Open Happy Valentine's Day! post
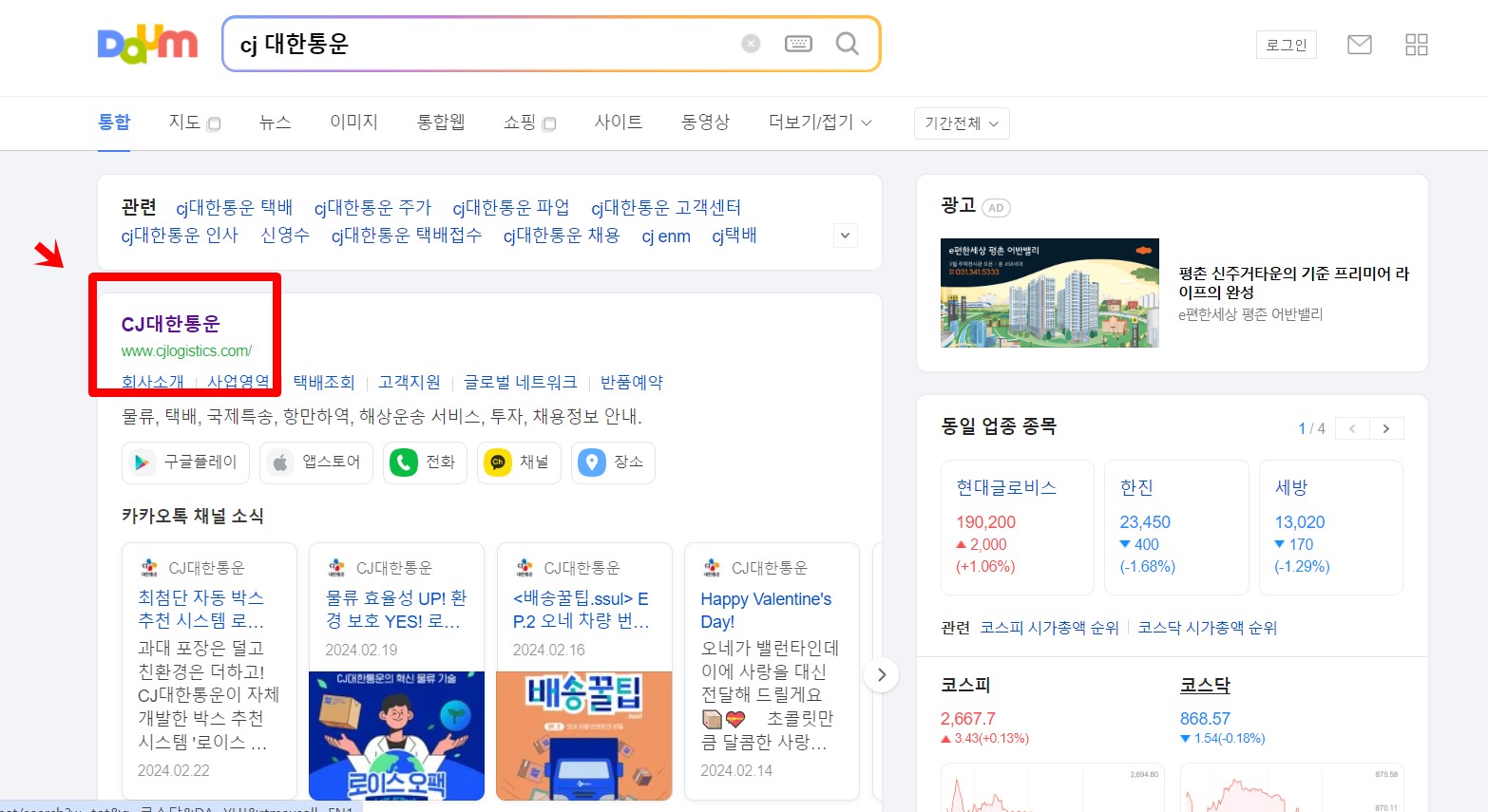Viewport: 1488px width, 812px height. coord(766,611)
